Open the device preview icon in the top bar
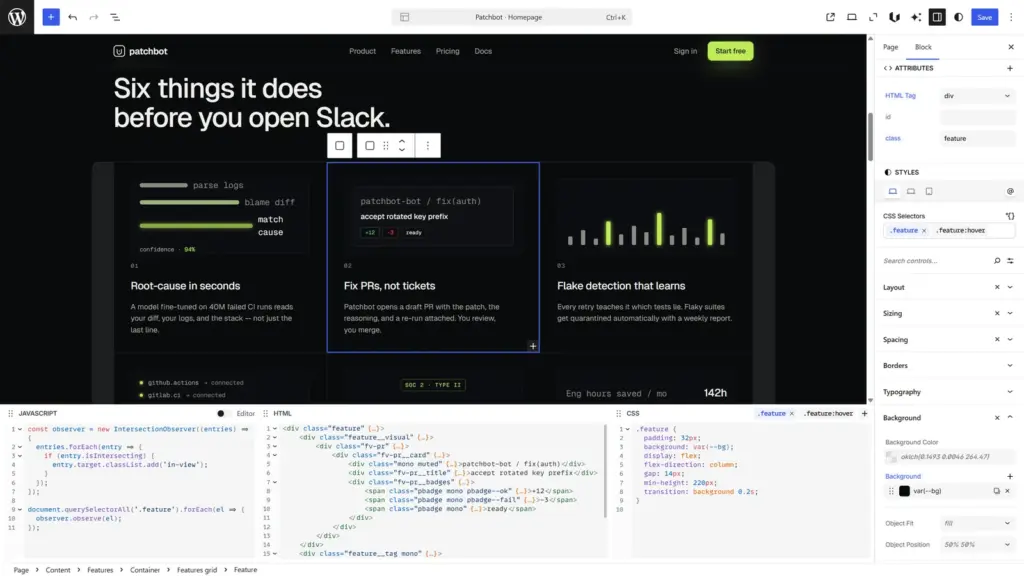The width and height of the screenshot is (1024, 576). coord(852,17)
